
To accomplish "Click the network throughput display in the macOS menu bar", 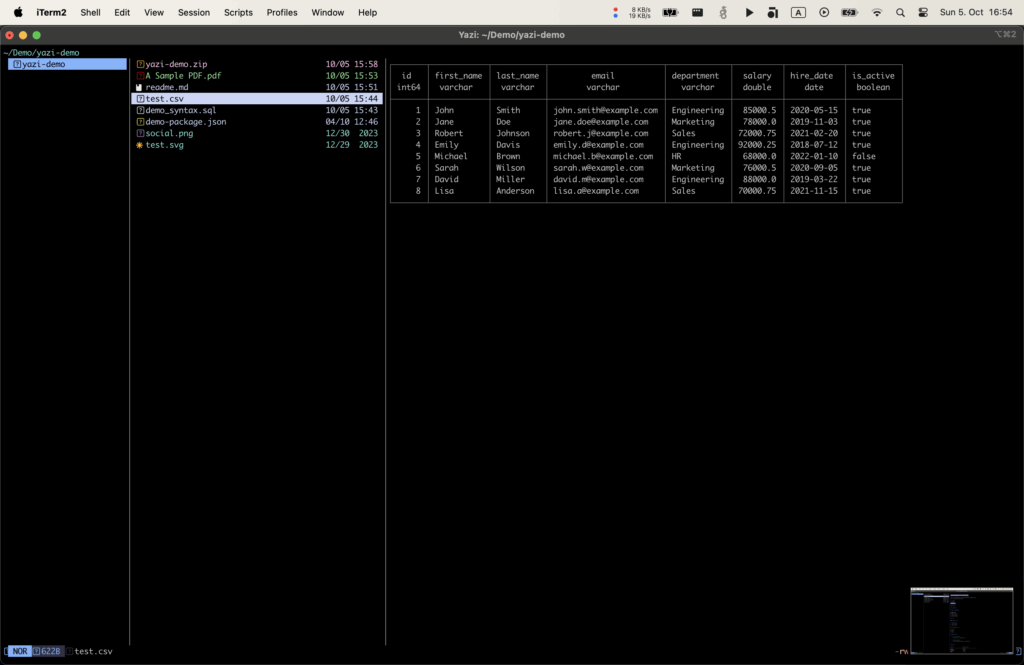I will [x=634, y=12].
